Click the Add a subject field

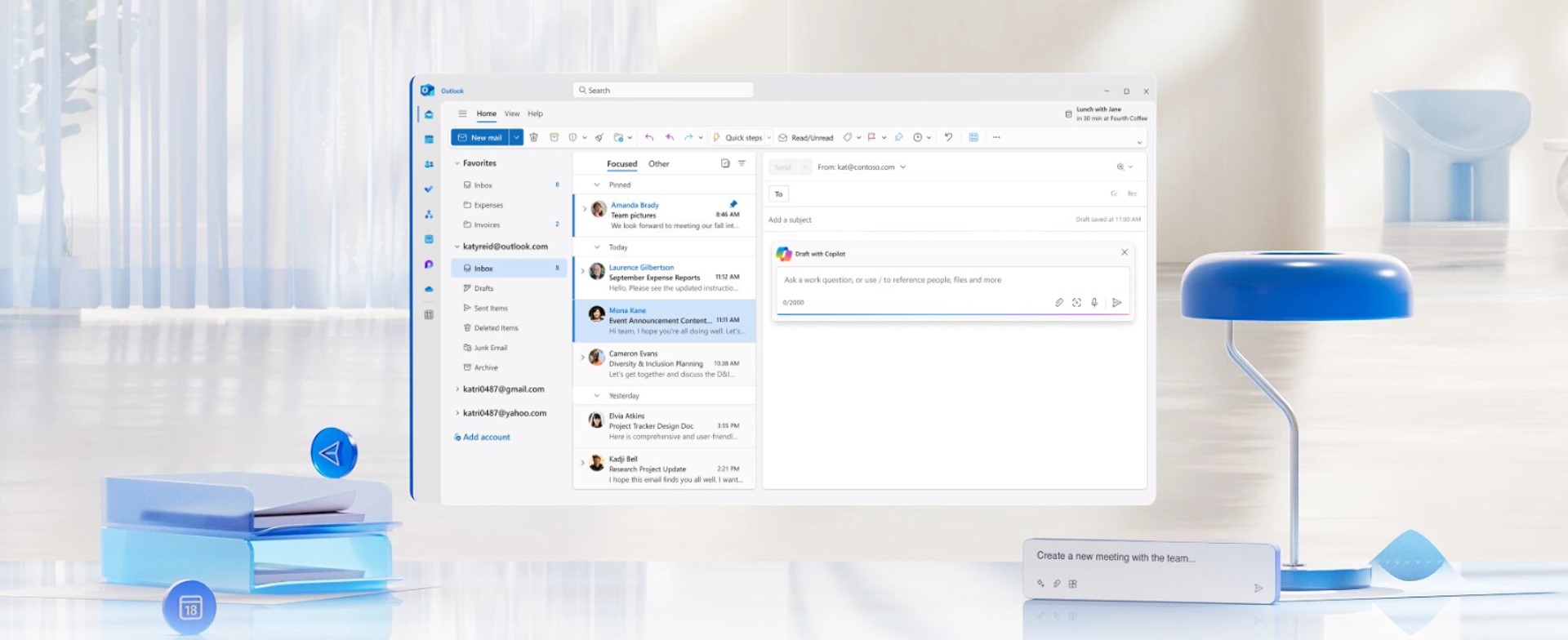tap(915, 220)
